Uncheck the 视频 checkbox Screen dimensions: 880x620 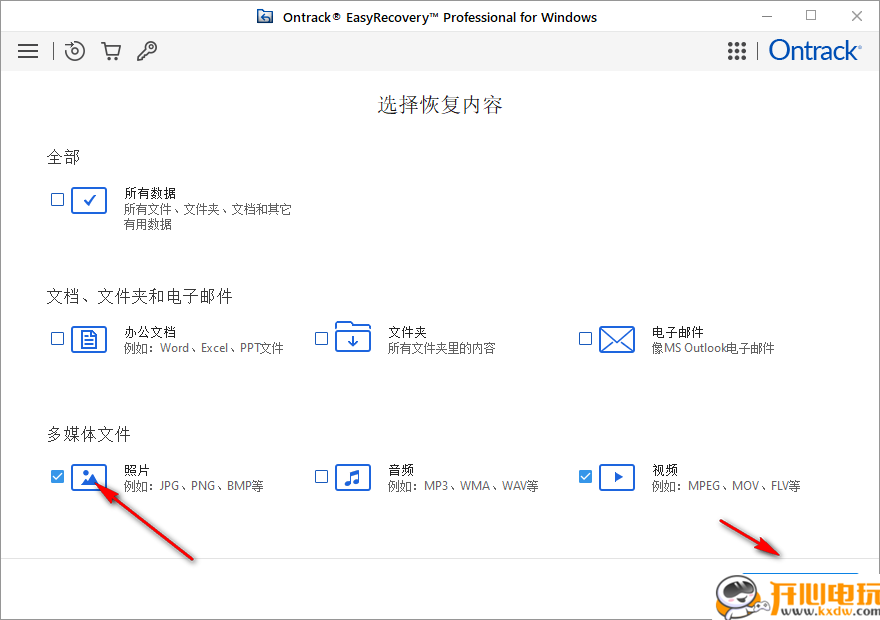[x=585, y=476]
